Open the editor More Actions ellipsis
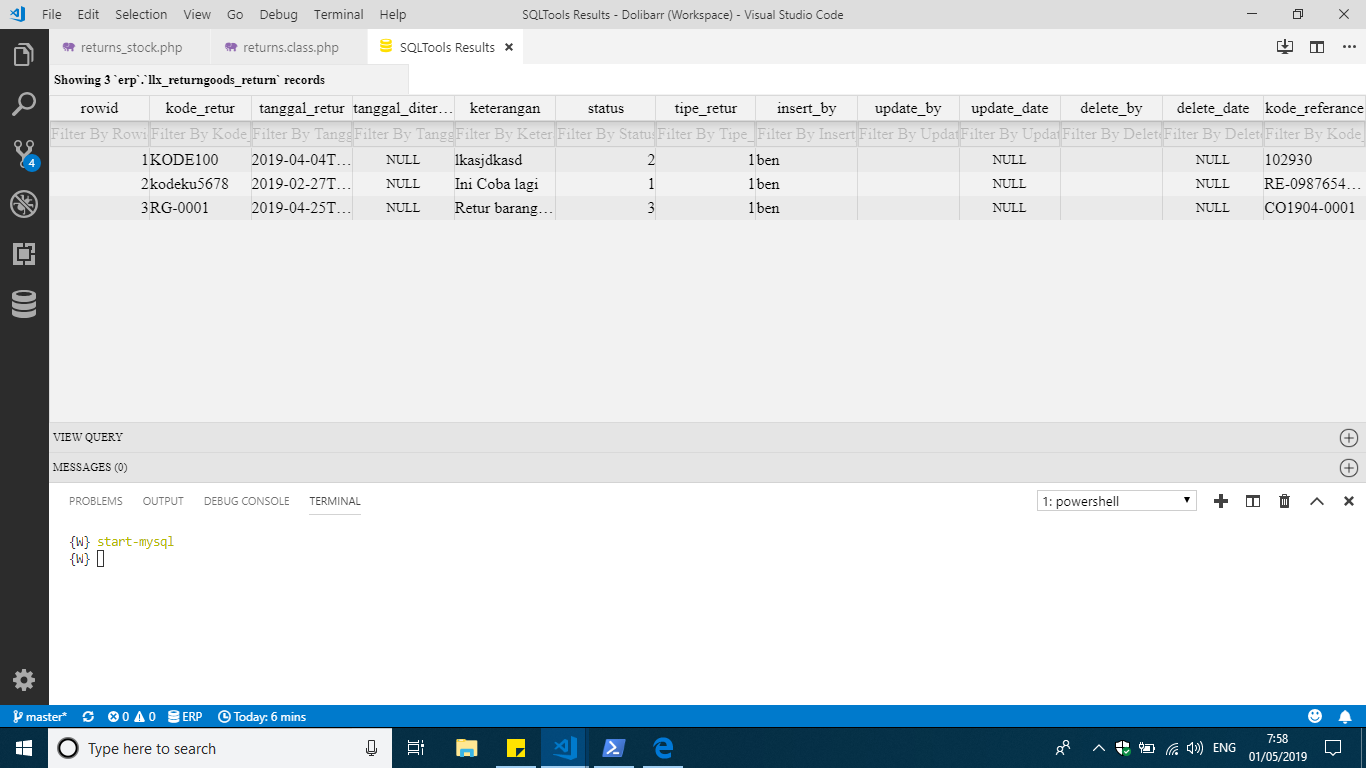1366x768 pixels. 1347,47
